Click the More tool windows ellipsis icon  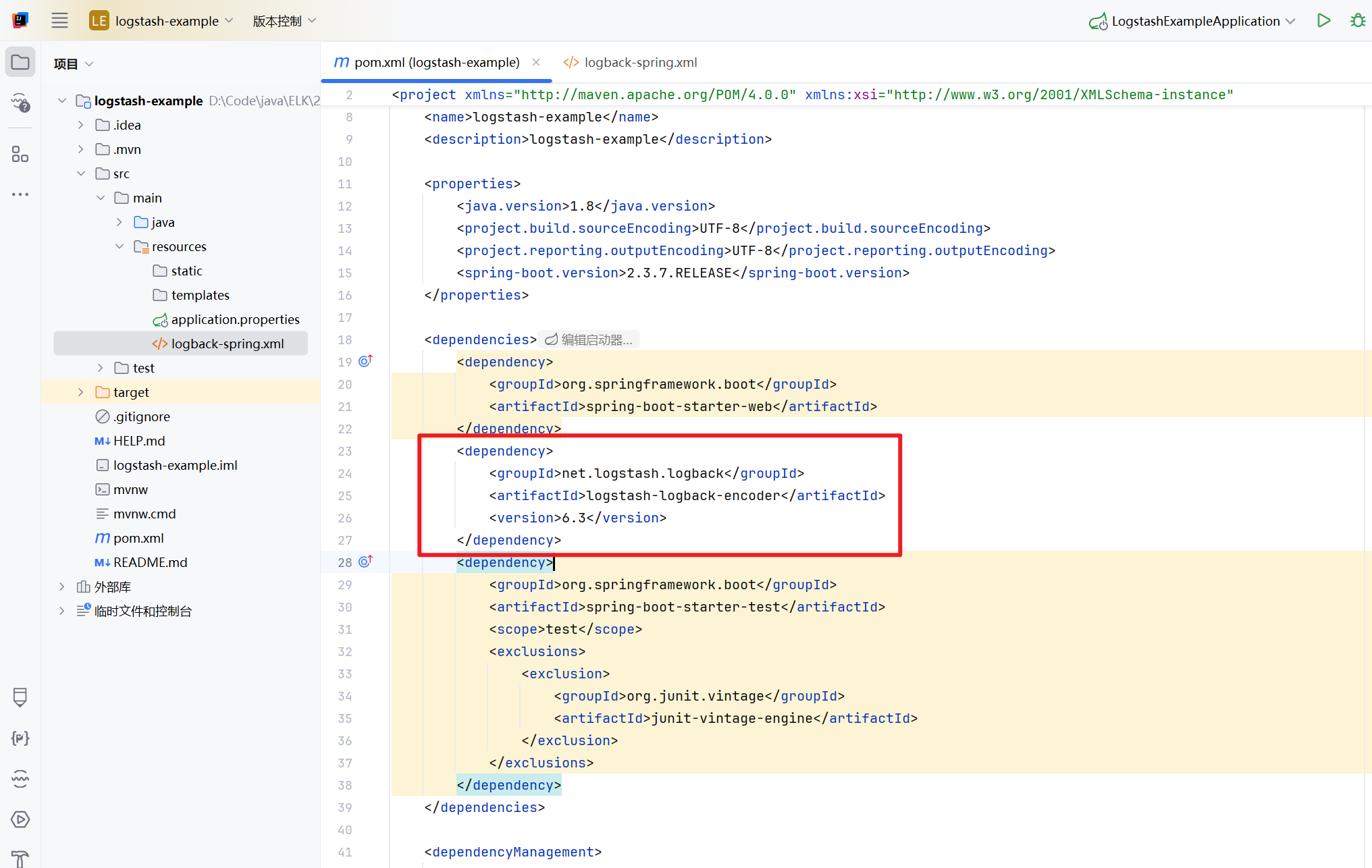click(x=20, y=194)
